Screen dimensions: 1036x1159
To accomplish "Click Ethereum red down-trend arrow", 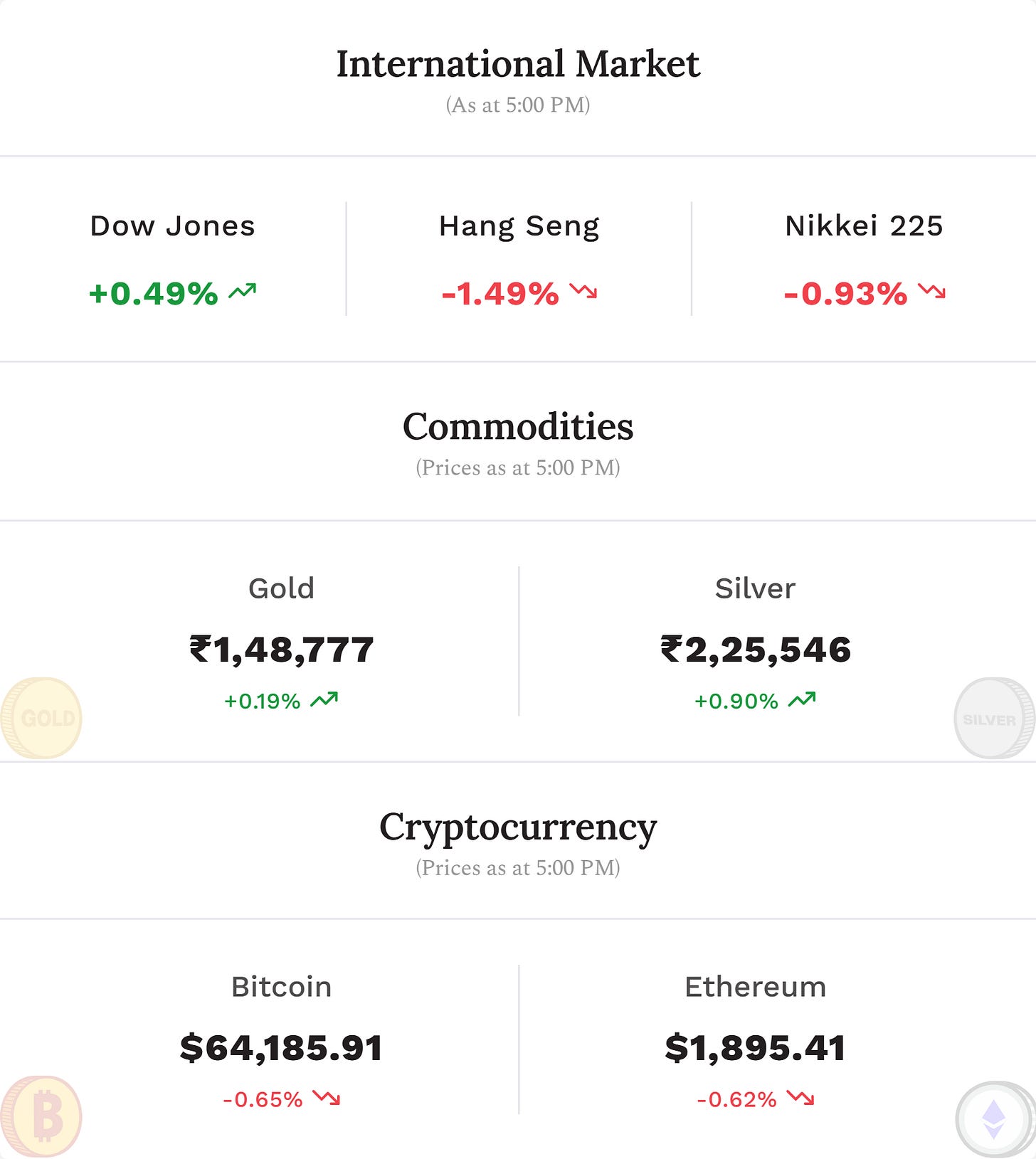I will (800, 1098).
